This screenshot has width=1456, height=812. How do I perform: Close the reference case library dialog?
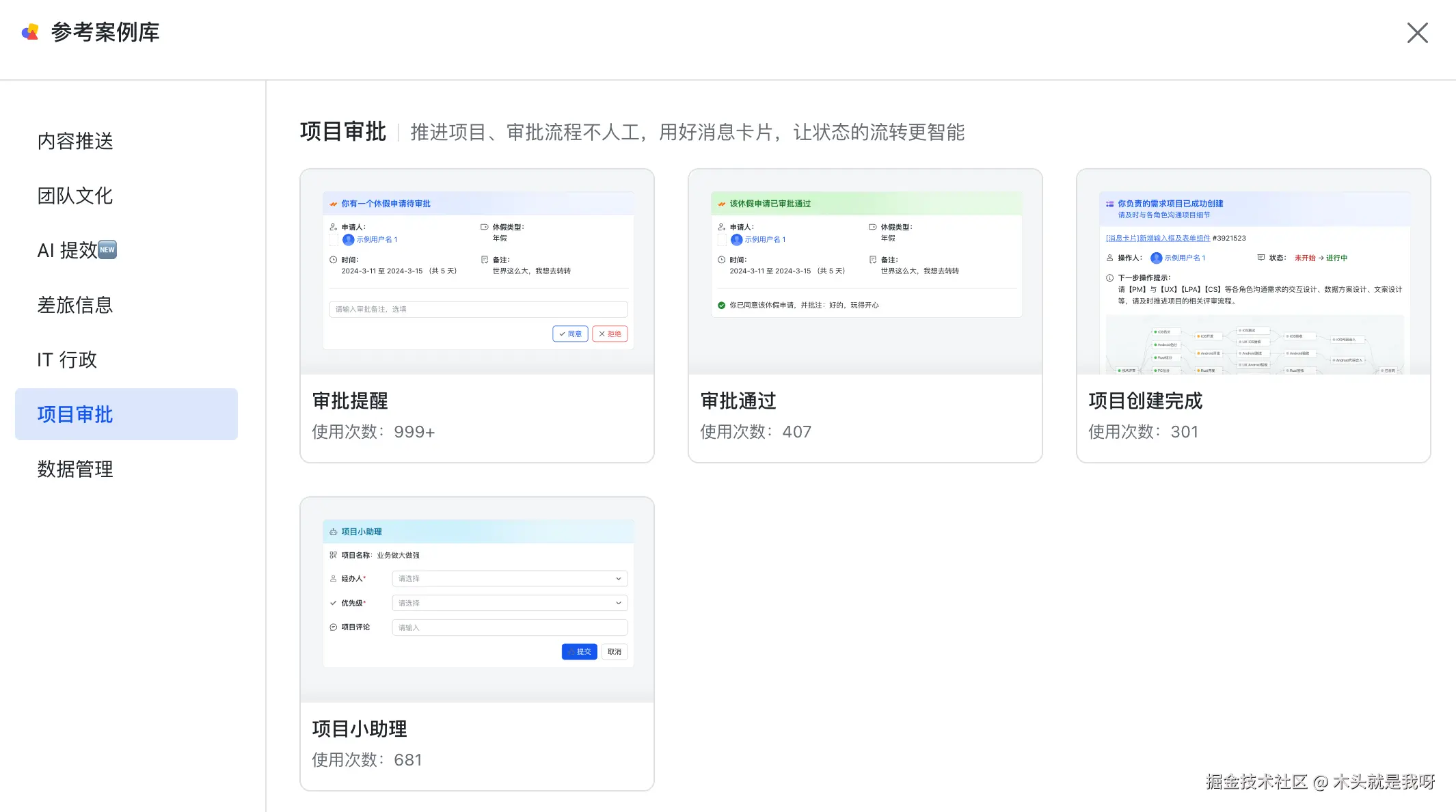click(1417, 33)
